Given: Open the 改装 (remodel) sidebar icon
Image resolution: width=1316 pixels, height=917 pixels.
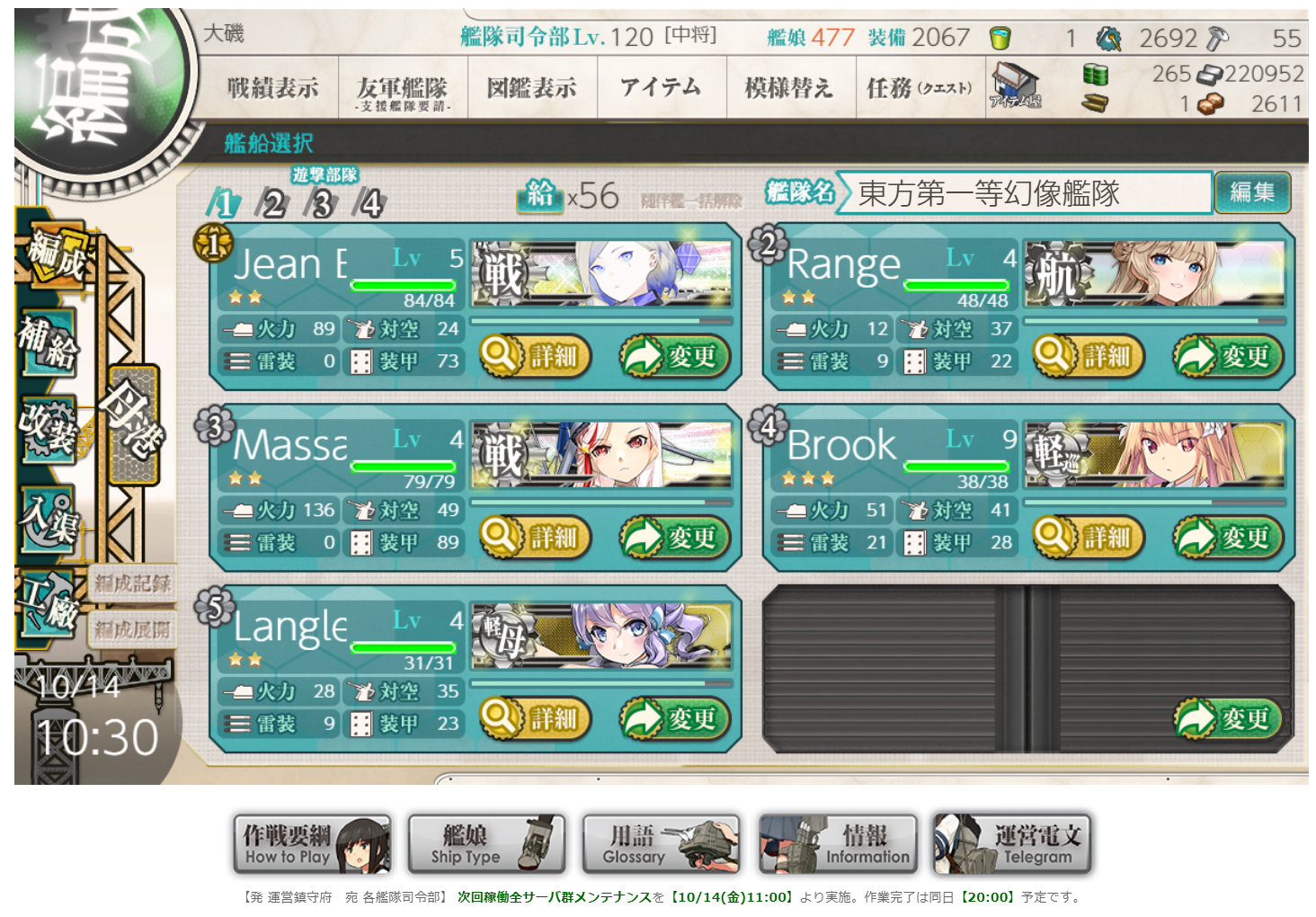Looking at the screenshot, I should (x=49, y=430).
